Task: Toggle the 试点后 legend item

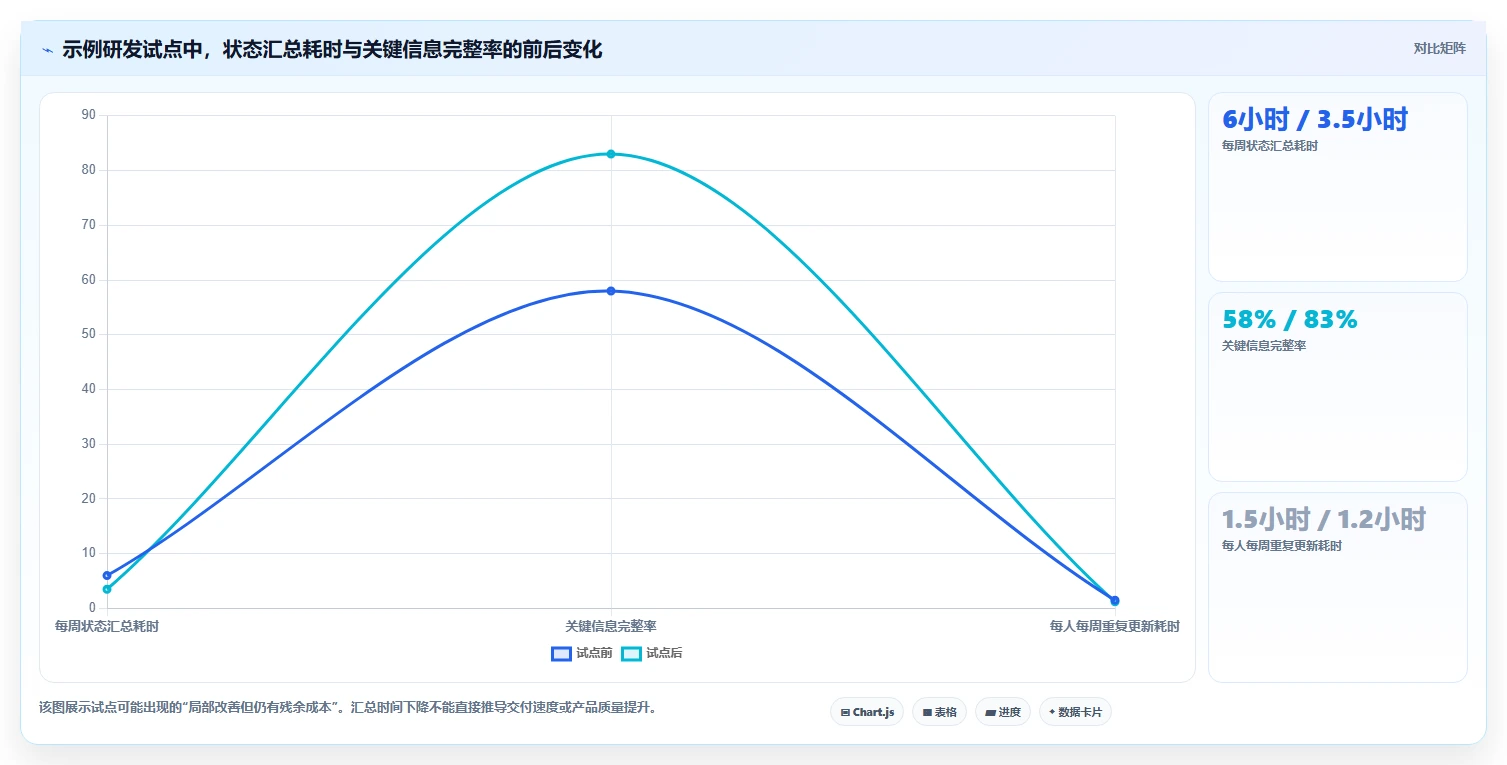Action: pyautogui.click(x=652, y=653)
